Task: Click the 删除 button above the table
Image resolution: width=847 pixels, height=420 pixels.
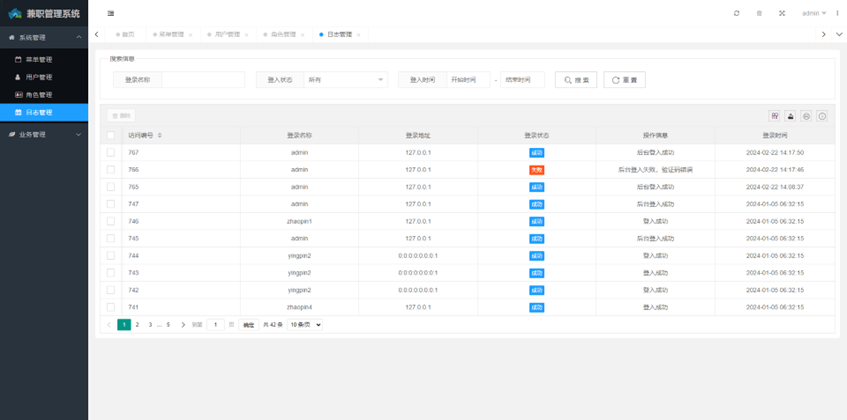Action: 121,116
